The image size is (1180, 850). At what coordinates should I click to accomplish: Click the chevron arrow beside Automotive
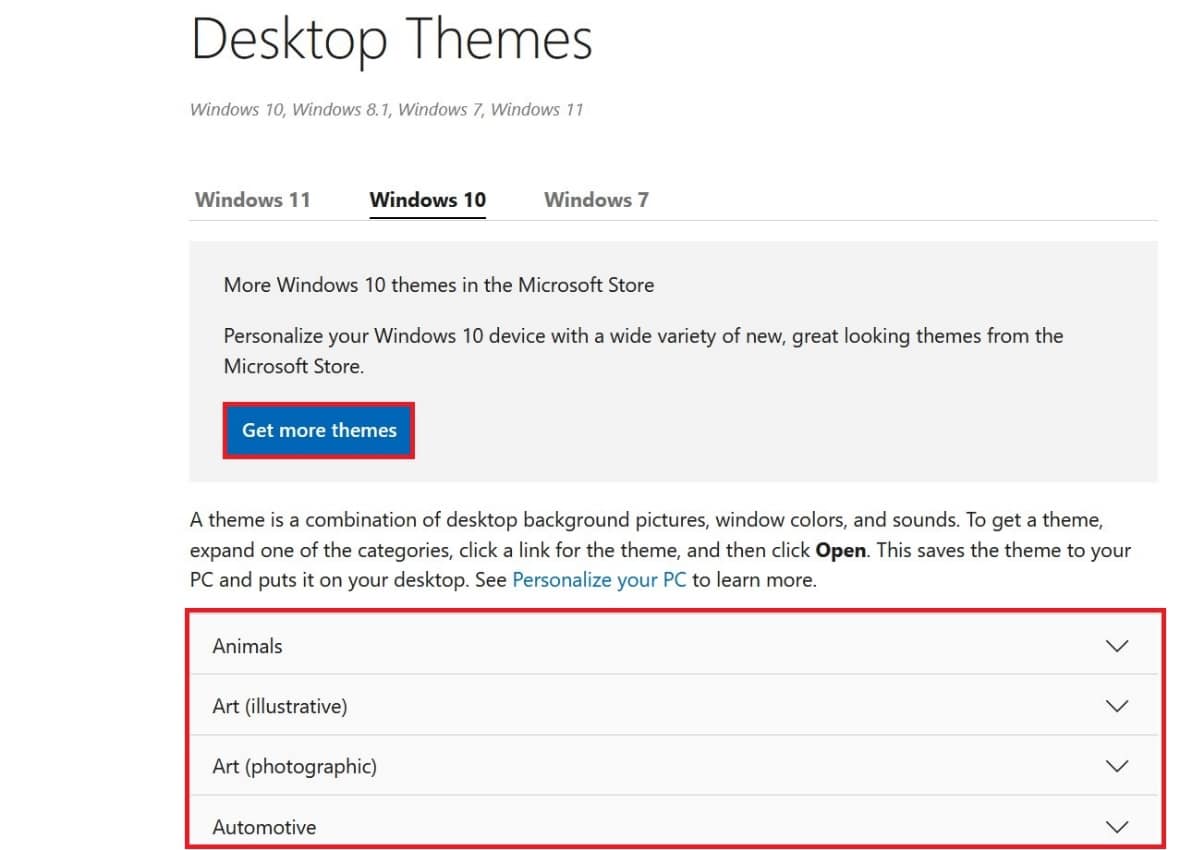pyautogui.click(x=1117, y=826)
